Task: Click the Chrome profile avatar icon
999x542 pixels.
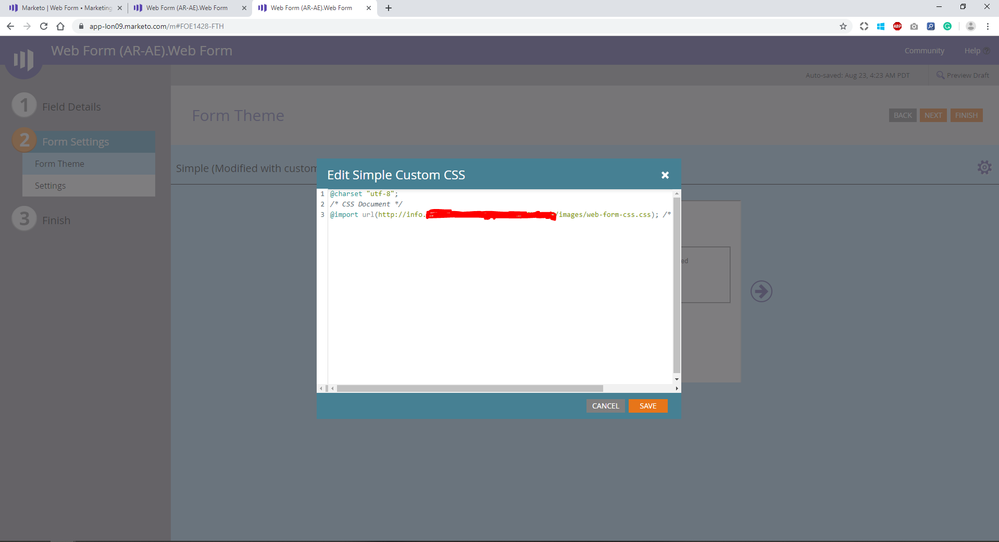Action: click(970, 26)
